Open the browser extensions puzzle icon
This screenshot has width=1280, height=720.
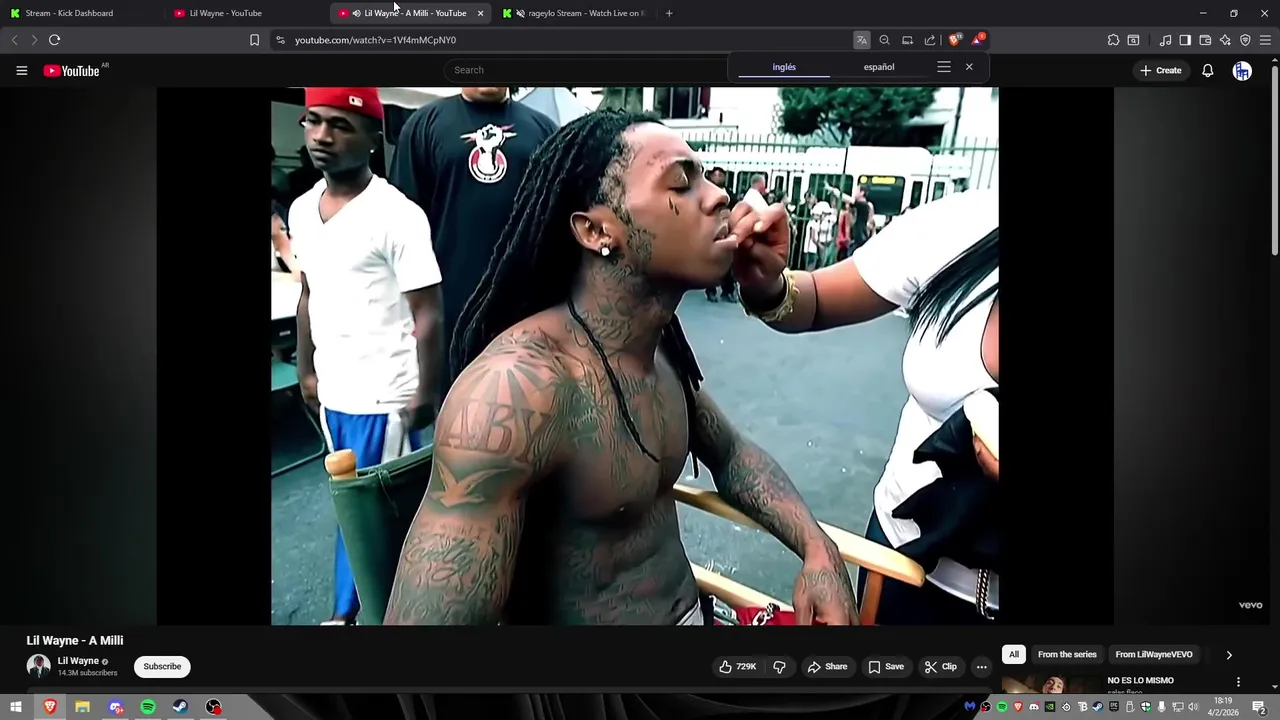1113,40
